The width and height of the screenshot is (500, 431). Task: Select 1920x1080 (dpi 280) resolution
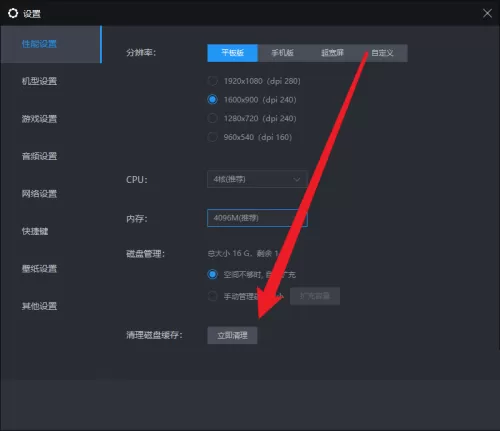(x=212, y=81)
